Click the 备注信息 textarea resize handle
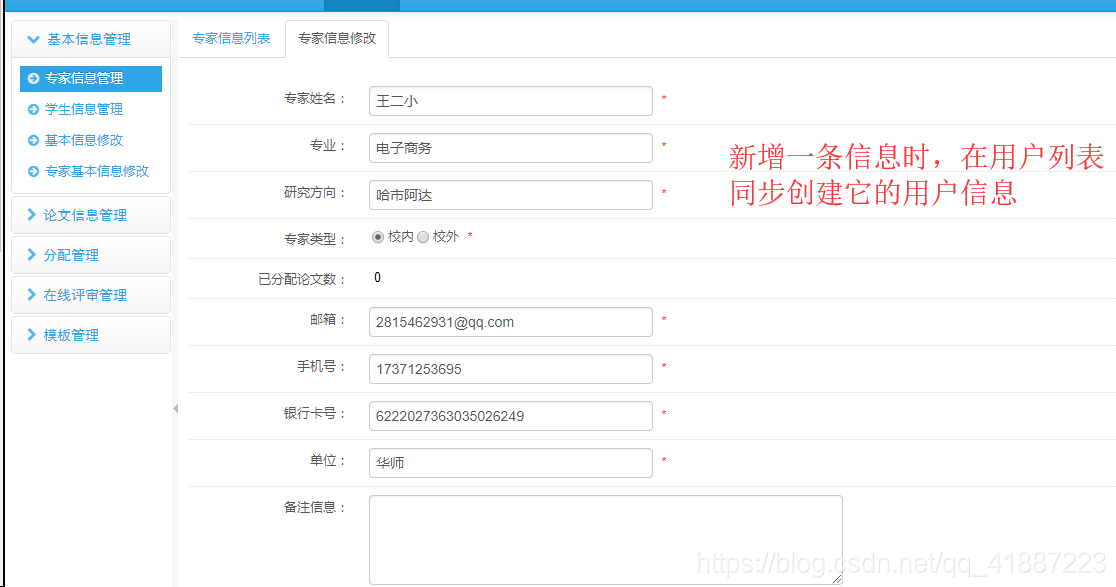 pos(837,579)
